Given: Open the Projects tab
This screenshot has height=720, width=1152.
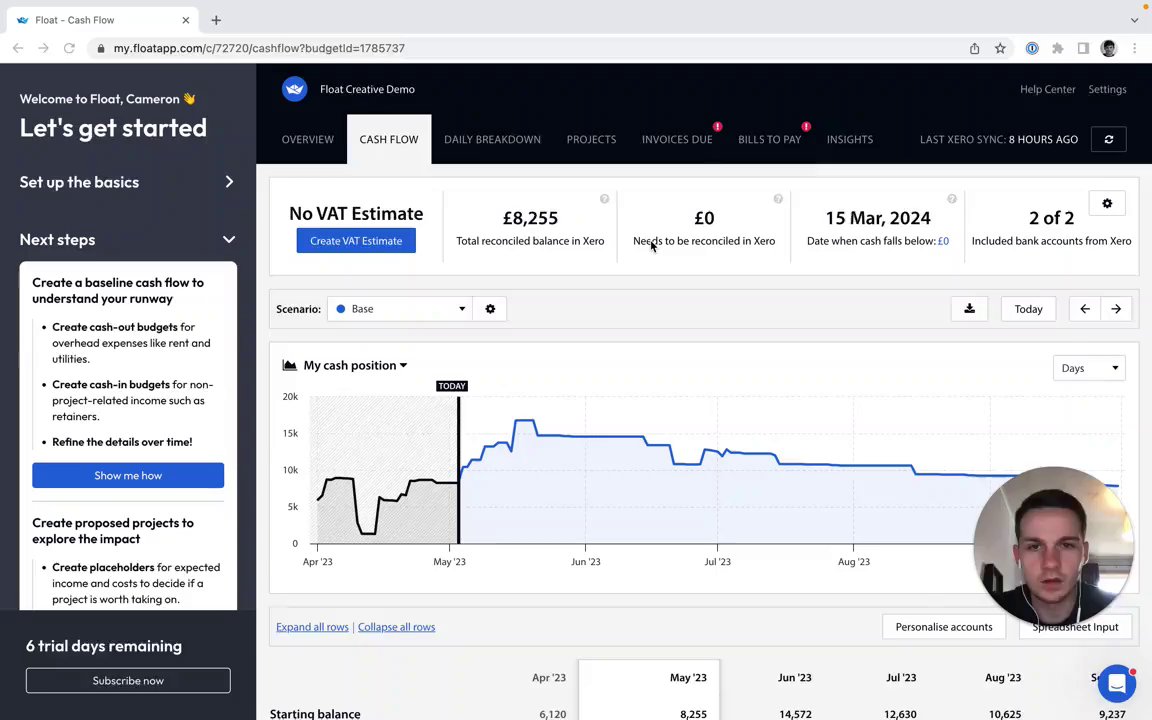Looking at the screenshot, I should pyautogui.click(x=591, y=140).
